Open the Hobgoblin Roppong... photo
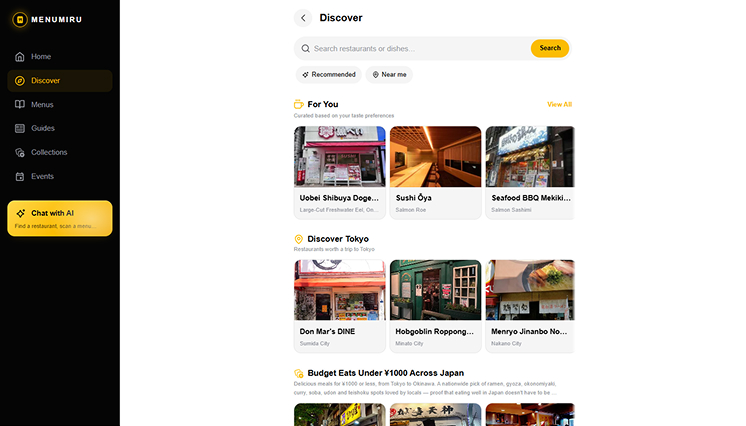Image resolution: width=746 pixels, height=426 pixels. point(435,290)
